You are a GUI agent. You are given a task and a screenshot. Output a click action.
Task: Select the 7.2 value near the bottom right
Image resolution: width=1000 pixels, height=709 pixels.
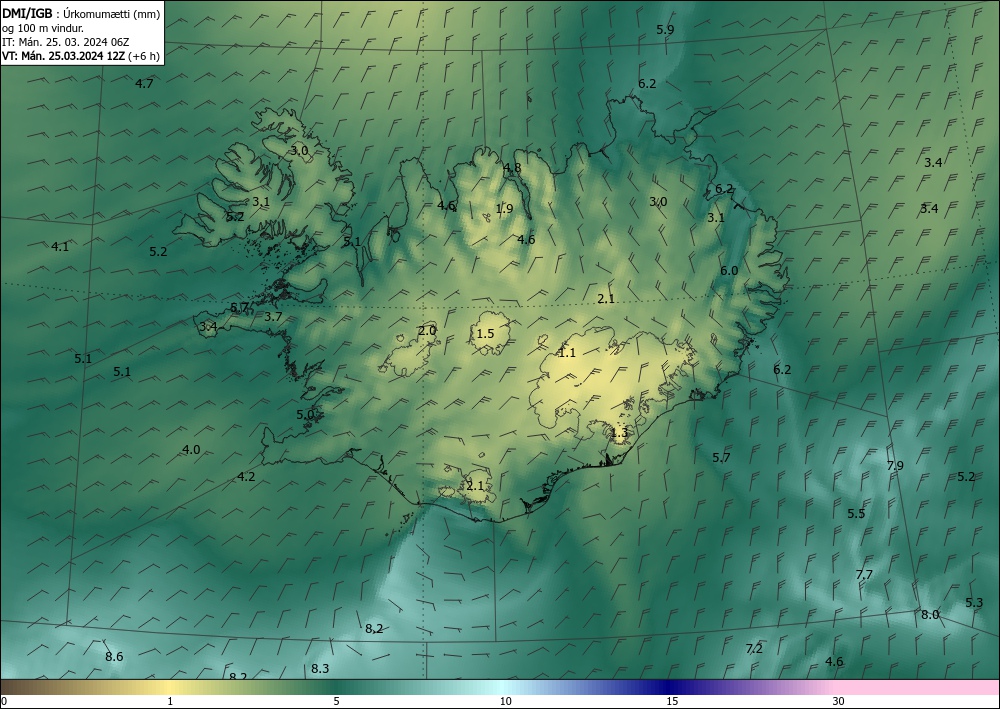(x=754, y=649)
